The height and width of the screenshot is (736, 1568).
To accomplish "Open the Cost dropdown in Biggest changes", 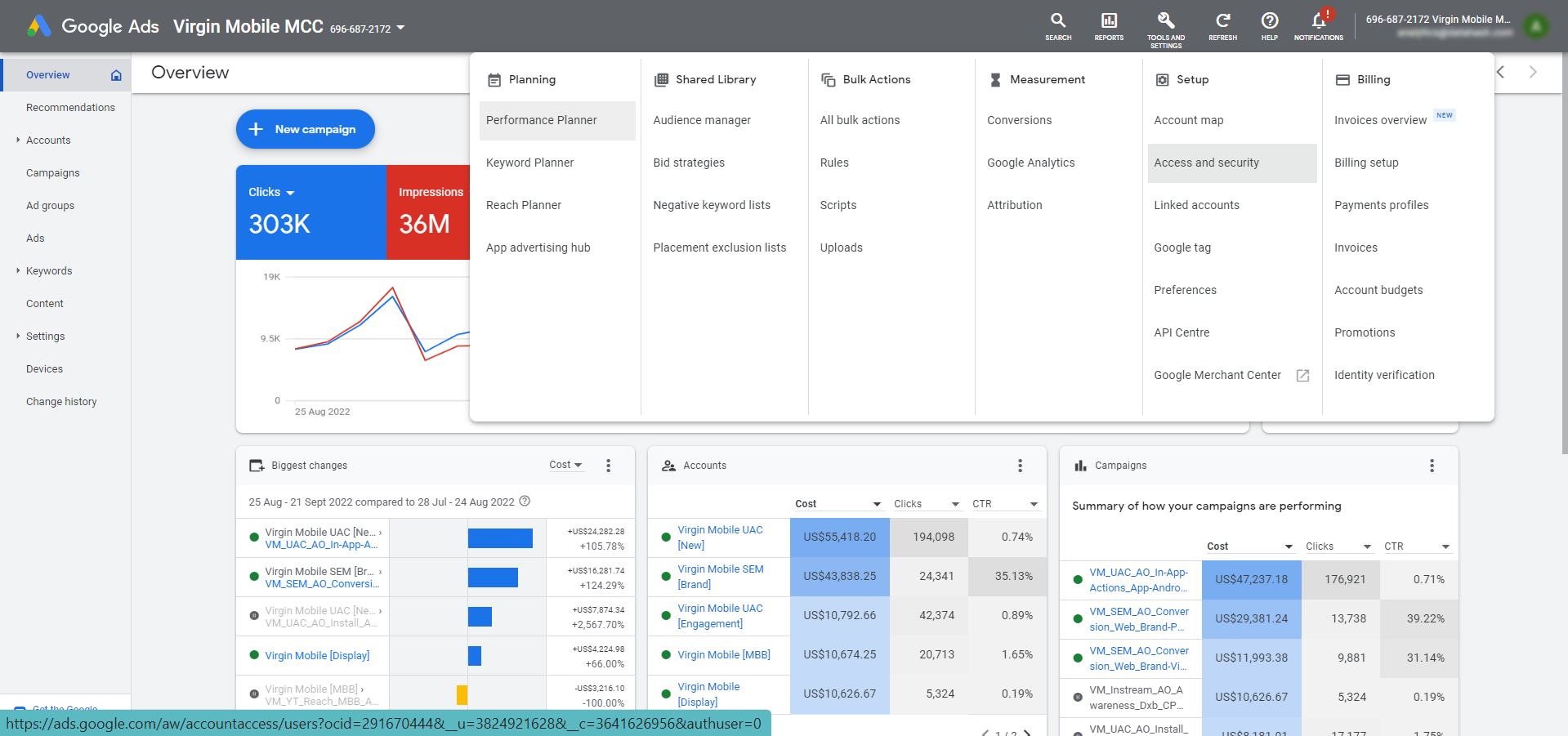I will (x=565, y=465).
